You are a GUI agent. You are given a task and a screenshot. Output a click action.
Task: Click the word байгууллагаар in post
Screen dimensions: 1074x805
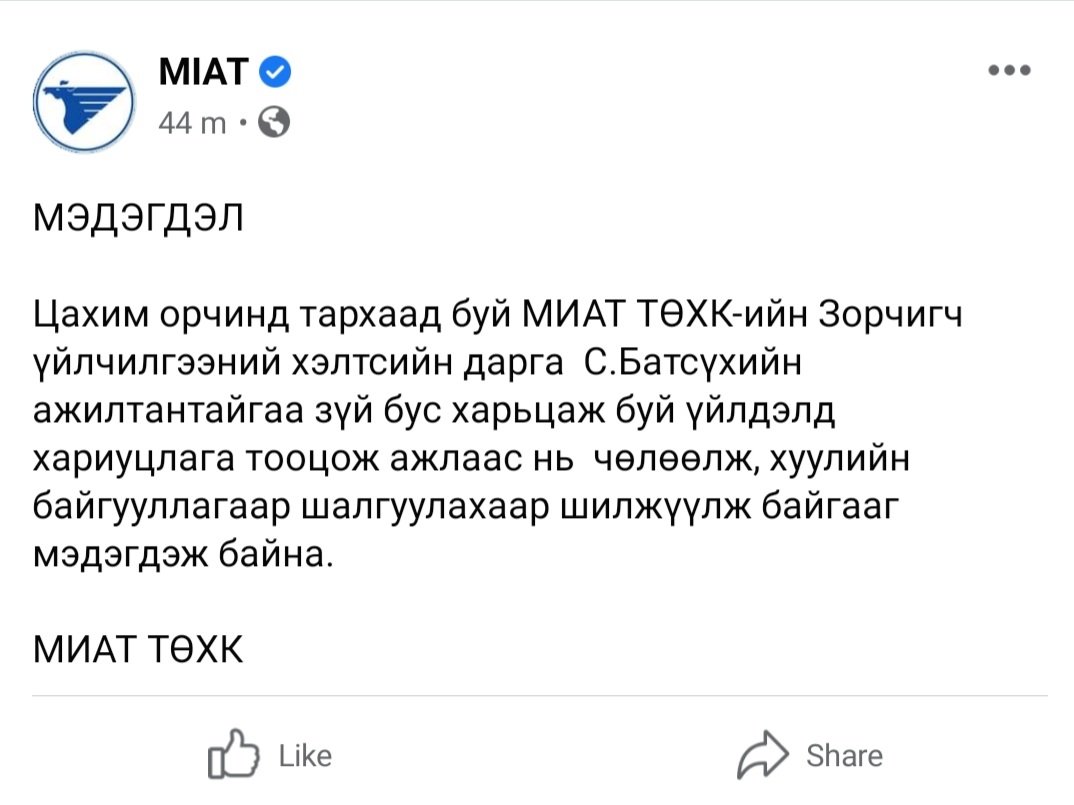pyautogui.click(x=162, y=507)
